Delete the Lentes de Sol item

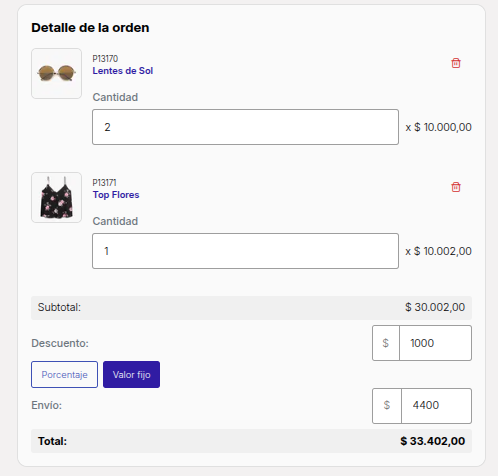pos(456,63)
